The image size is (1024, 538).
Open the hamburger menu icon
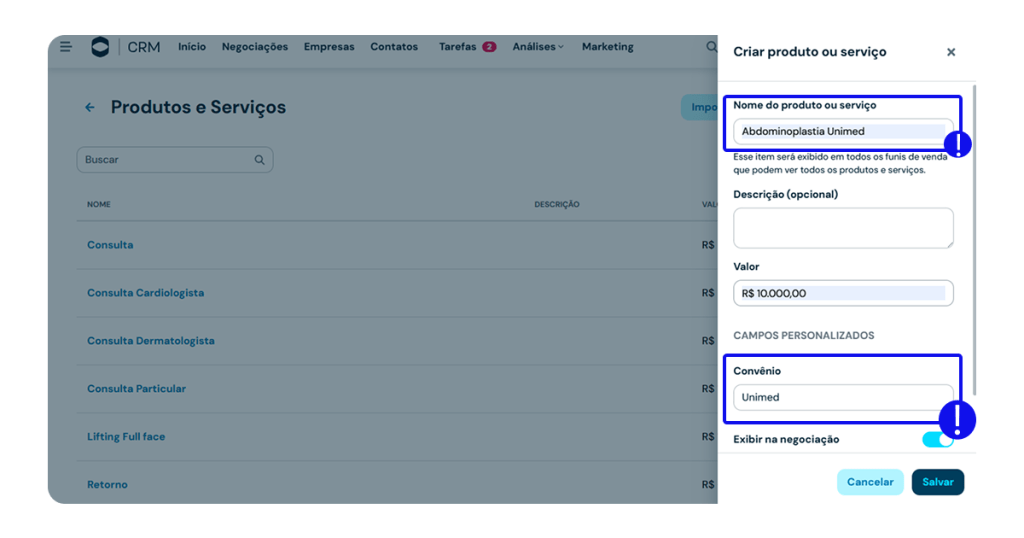click(66, 46)
